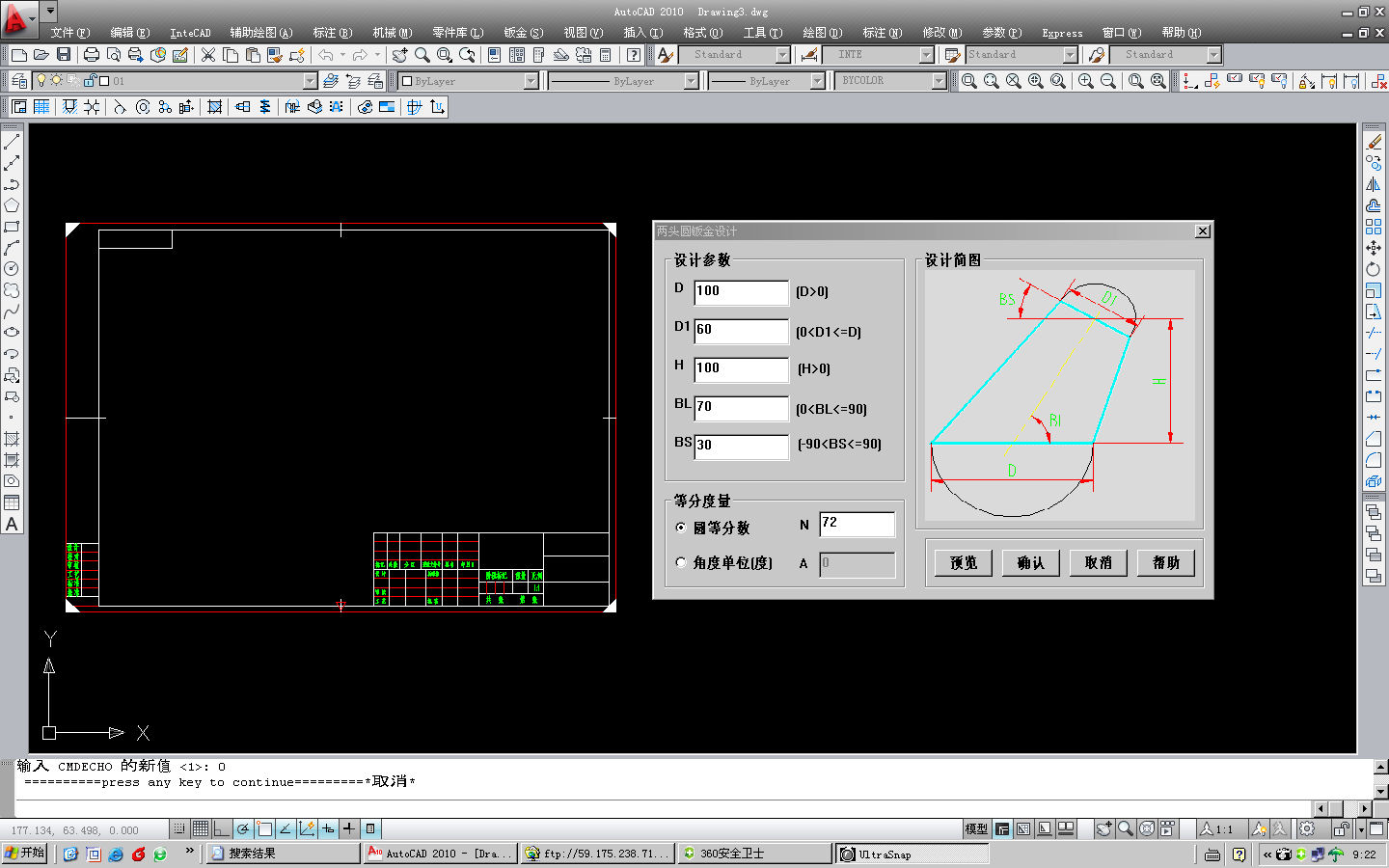The width and height of the screenshot is (1389, 868).
Task: Open the ByLayer lineweight dropdown
Action: [x=817, y=81]
